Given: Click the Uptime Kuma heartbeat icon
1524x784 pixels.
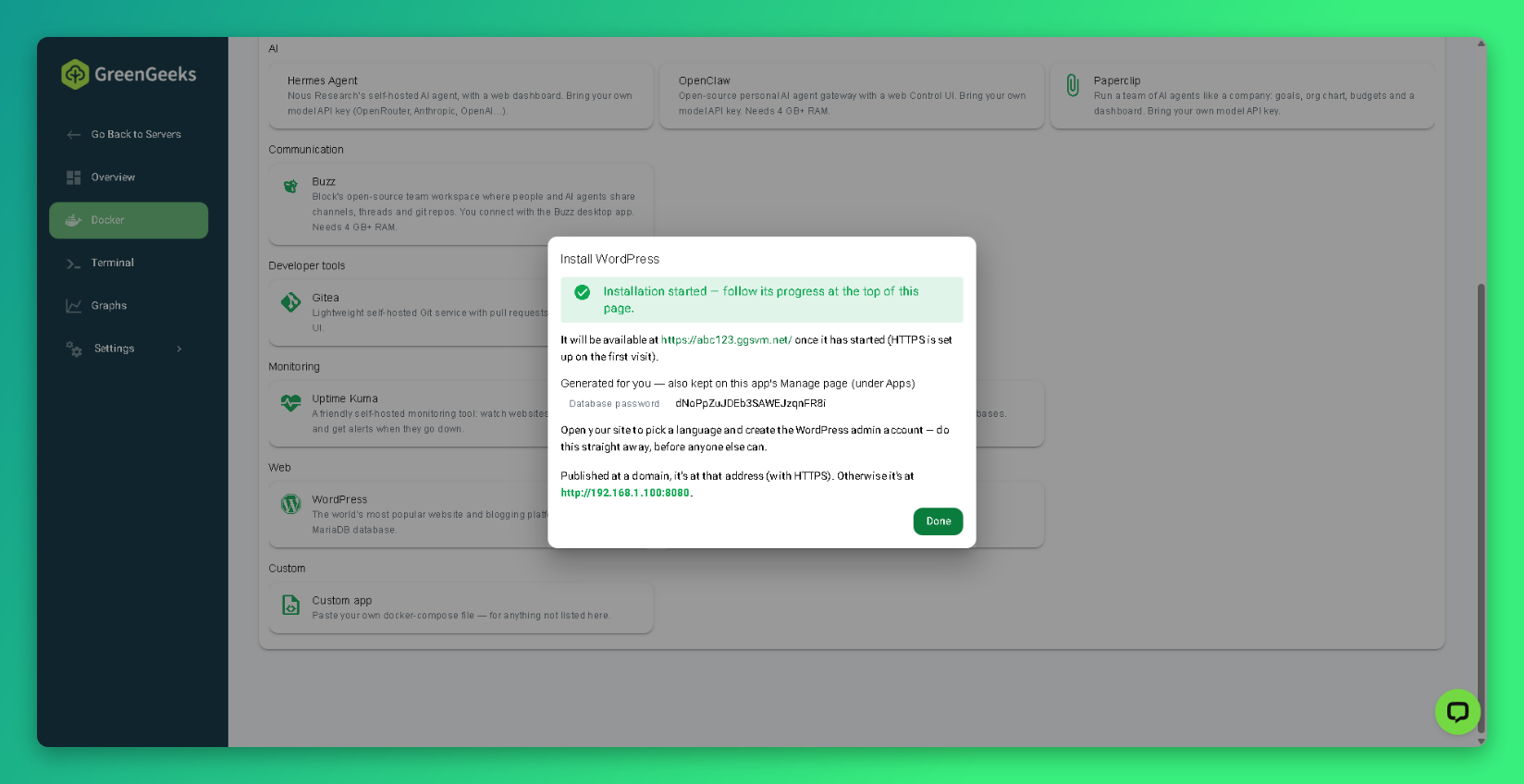Looking at the screenshot, I should tap(290, 403).
